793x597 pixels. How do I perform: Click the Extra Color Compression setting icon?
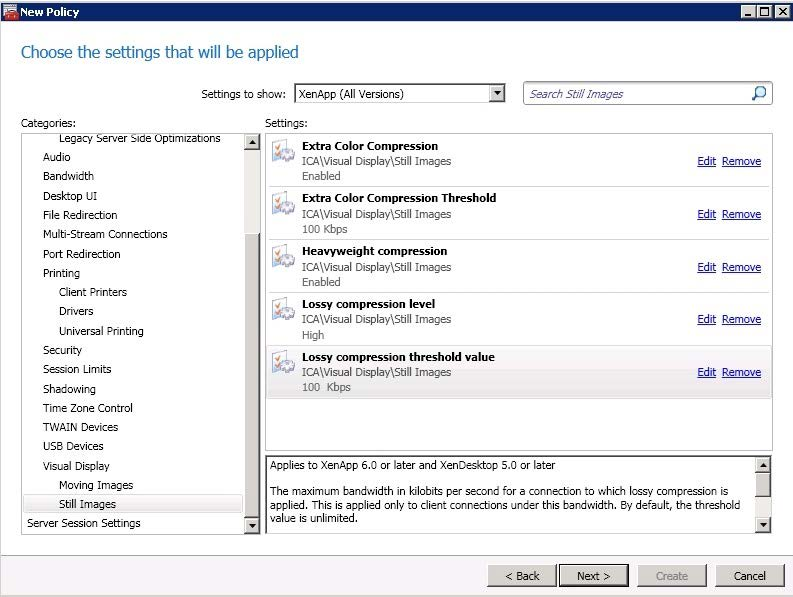[x=283, y=151]
